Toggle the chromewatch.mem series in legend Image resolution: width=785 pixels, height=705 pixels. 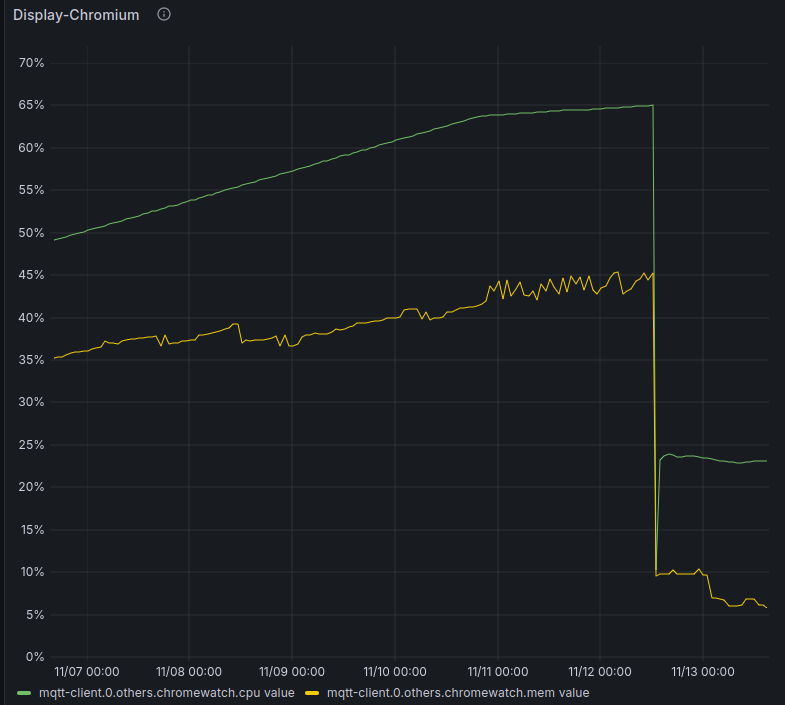click(x=458, y=692)
